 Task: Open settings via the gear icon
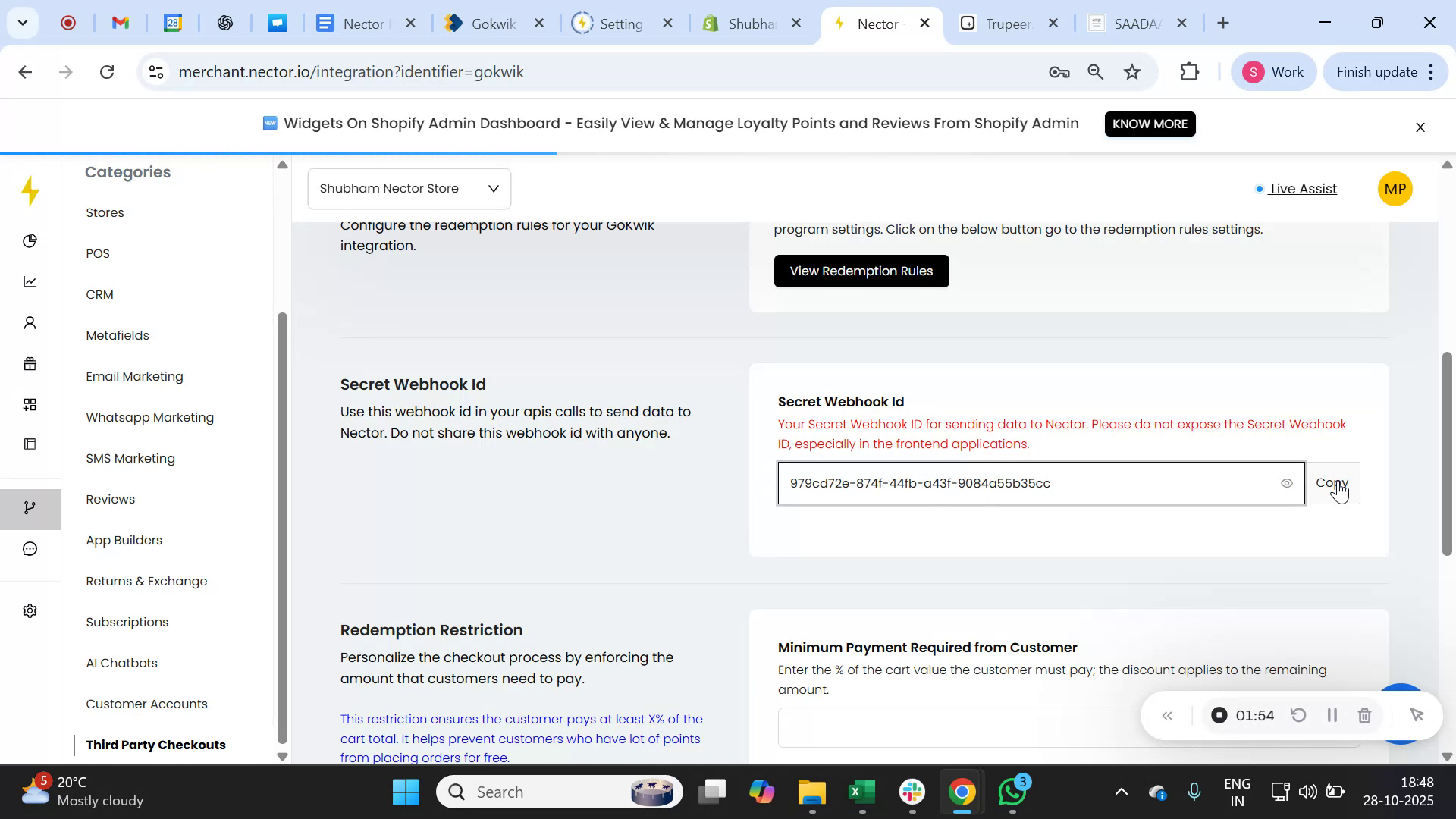30,610
